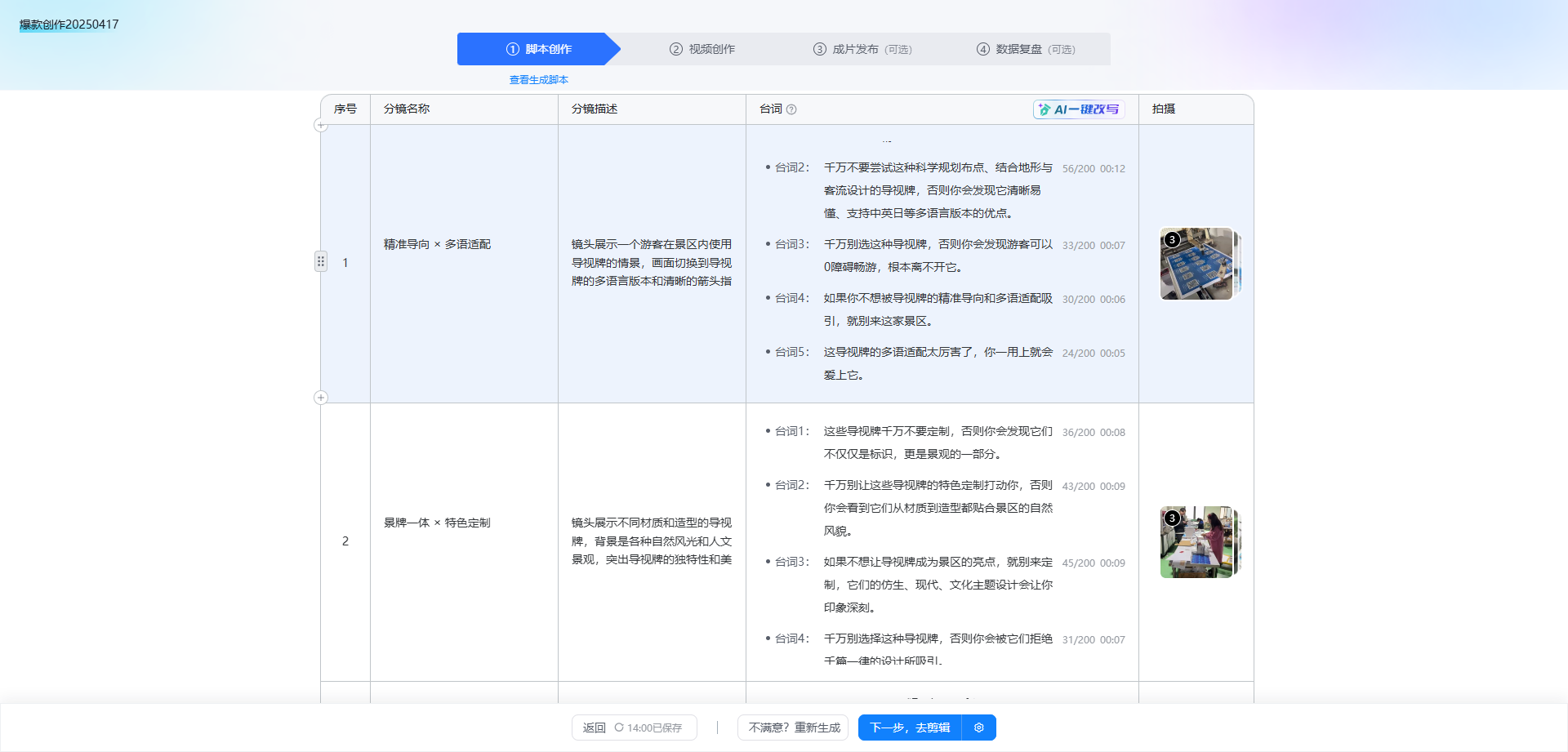The height and width of the screenshot is (752, 1568).
Task: Open 查看生成脚本 link
Action: 538,79
